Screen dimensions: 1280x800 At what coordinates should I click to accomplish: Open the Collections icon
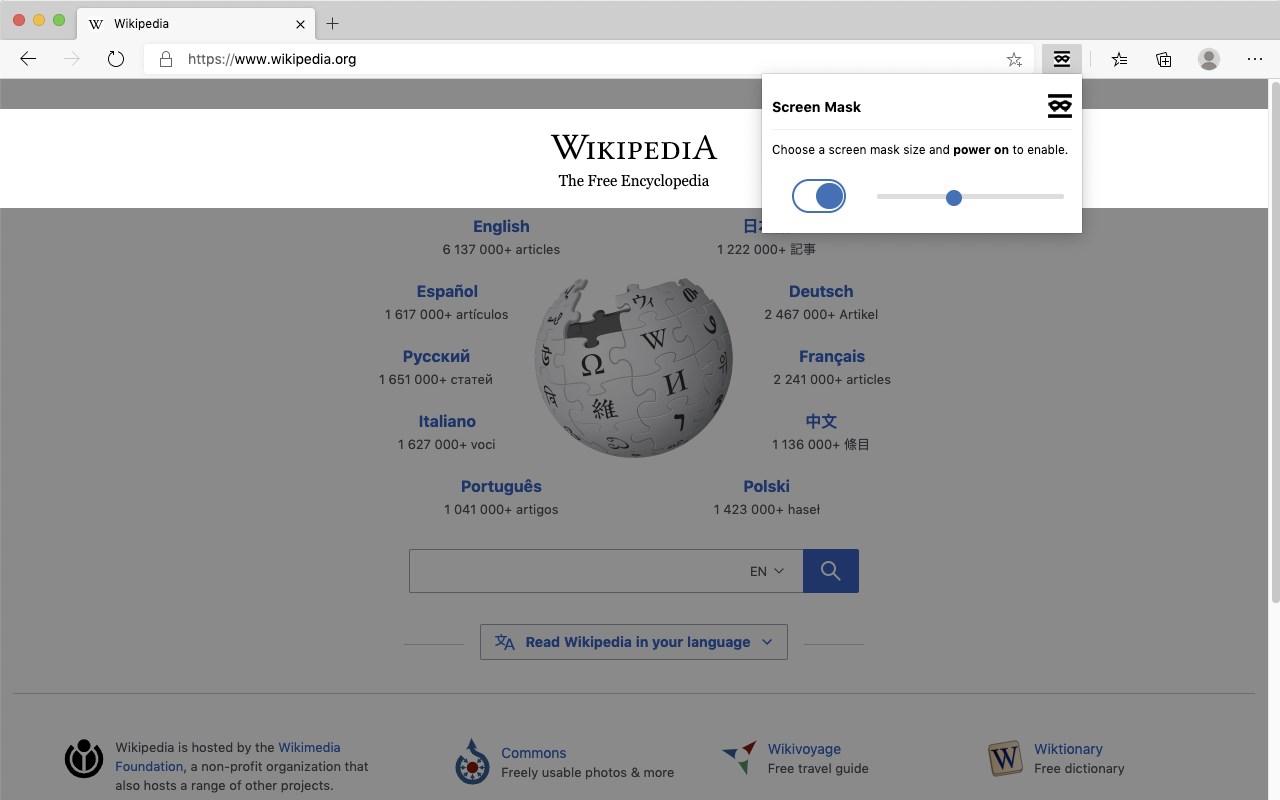(x=1164, y=59)
